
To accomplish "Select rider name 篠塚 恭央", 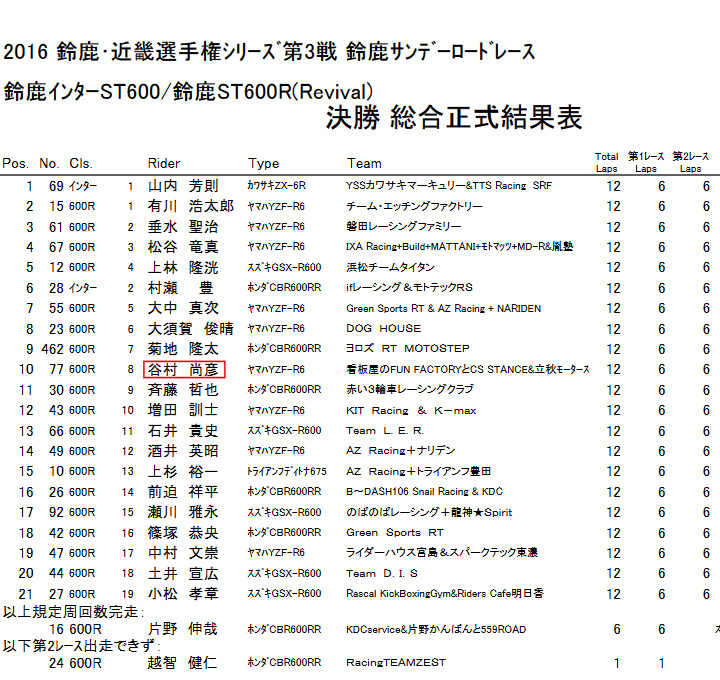I will tap(183, 533).
